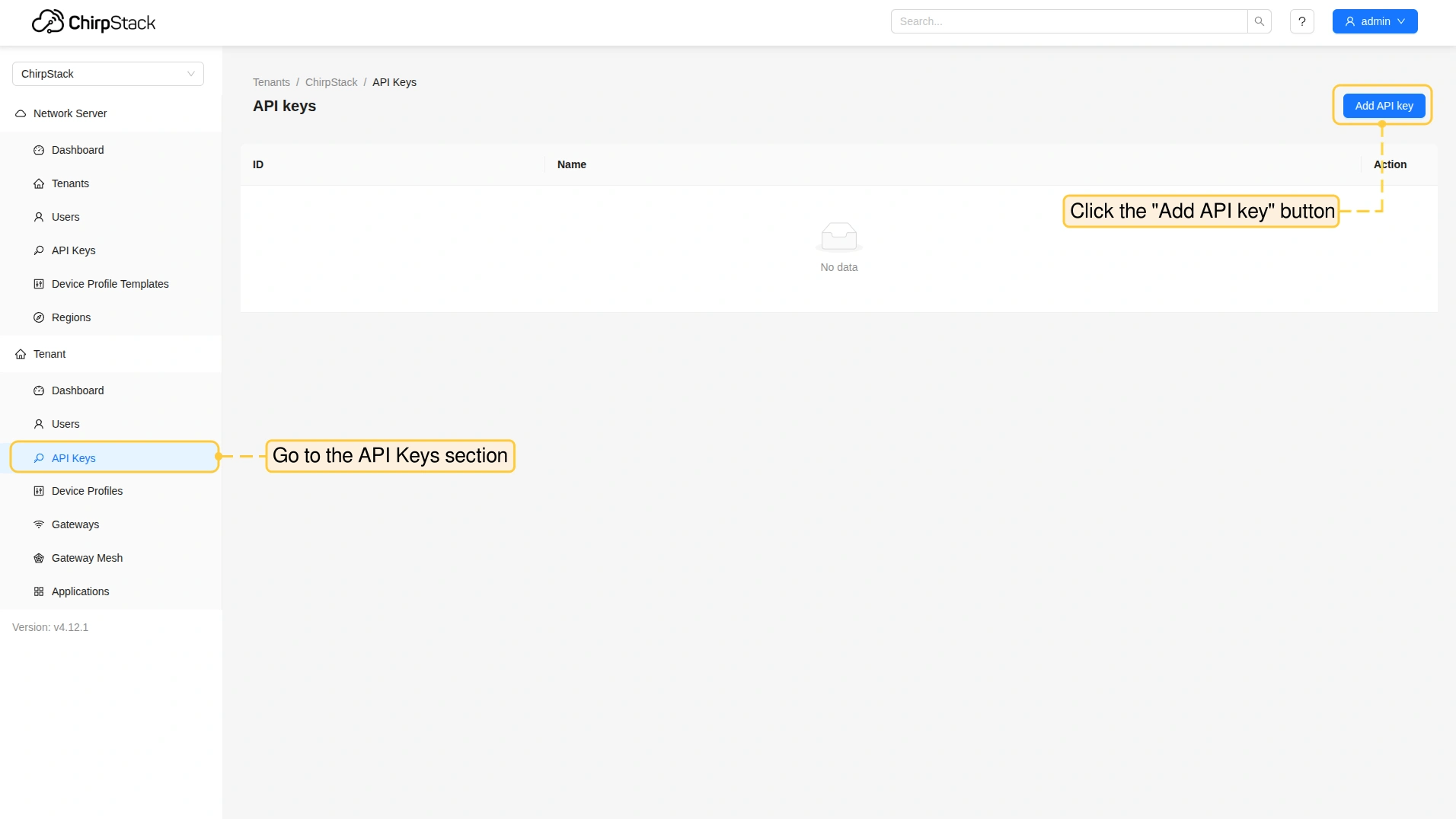Follow the ChirpStack breadcrumb link
1456x819 pixels.
tap(330, 82)
